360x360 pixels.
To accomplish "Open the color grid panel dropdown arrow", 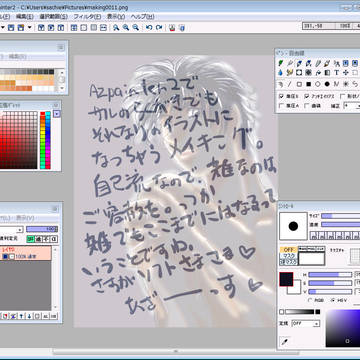I will 57,114.
